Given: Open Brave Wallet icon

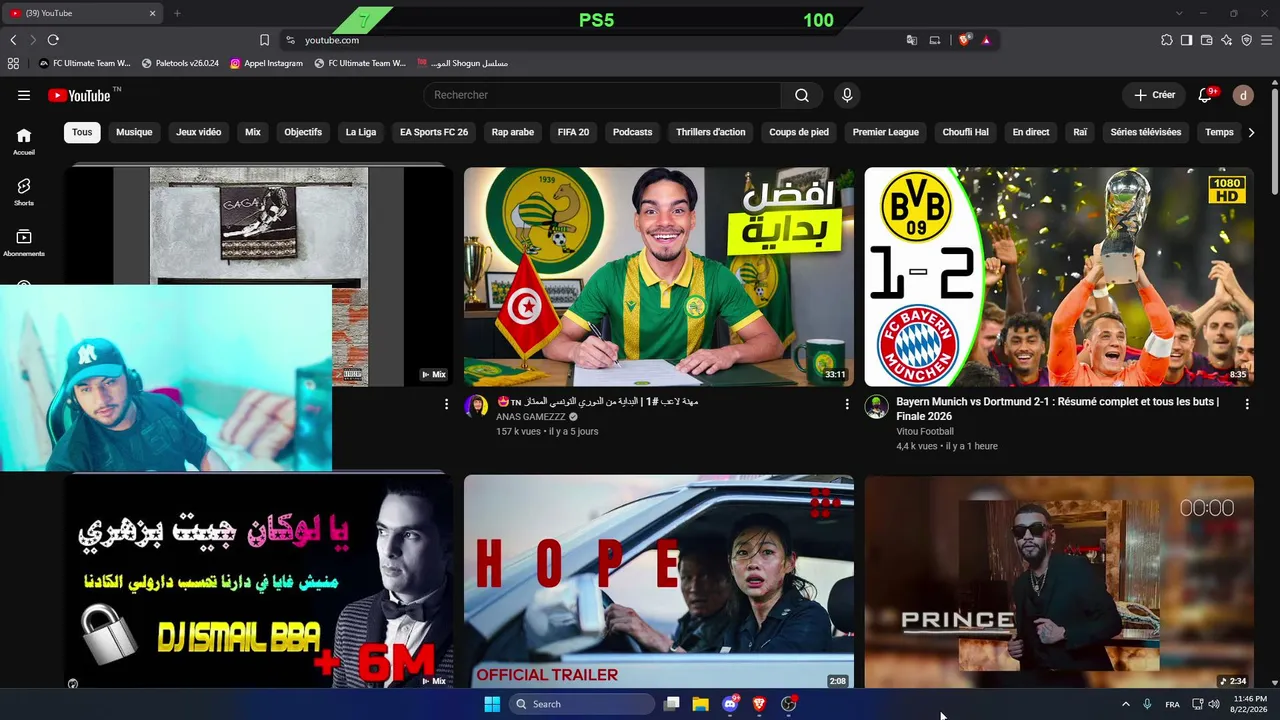Looking at the screenshot, I should pos(1206,40).
